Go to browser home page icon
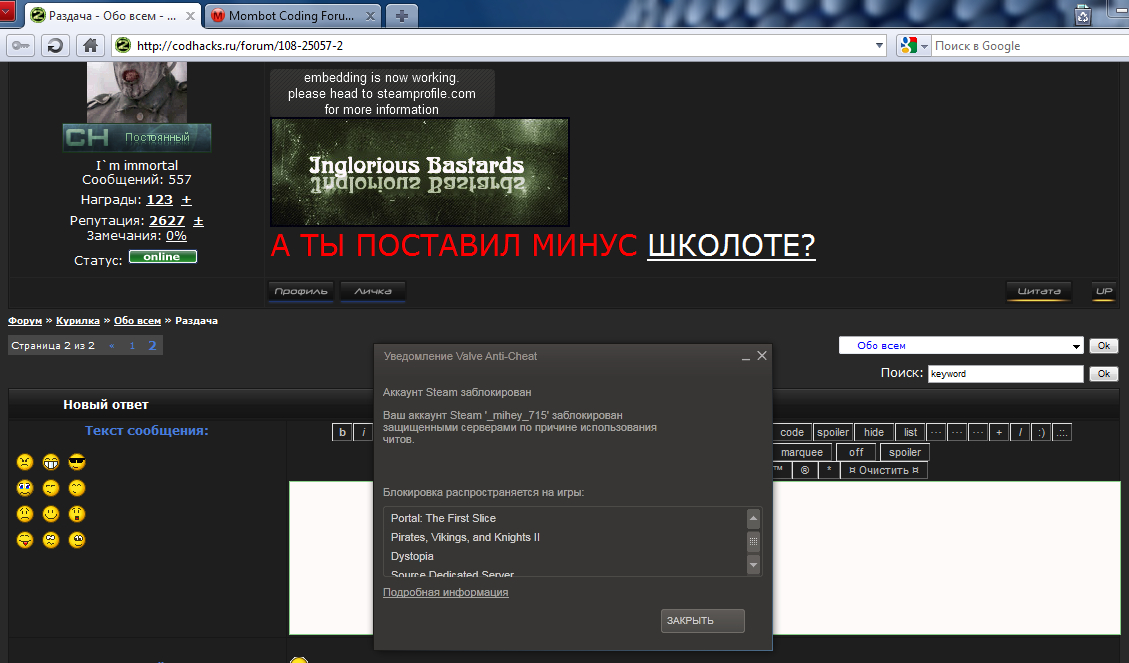 [x=90, y=45]
